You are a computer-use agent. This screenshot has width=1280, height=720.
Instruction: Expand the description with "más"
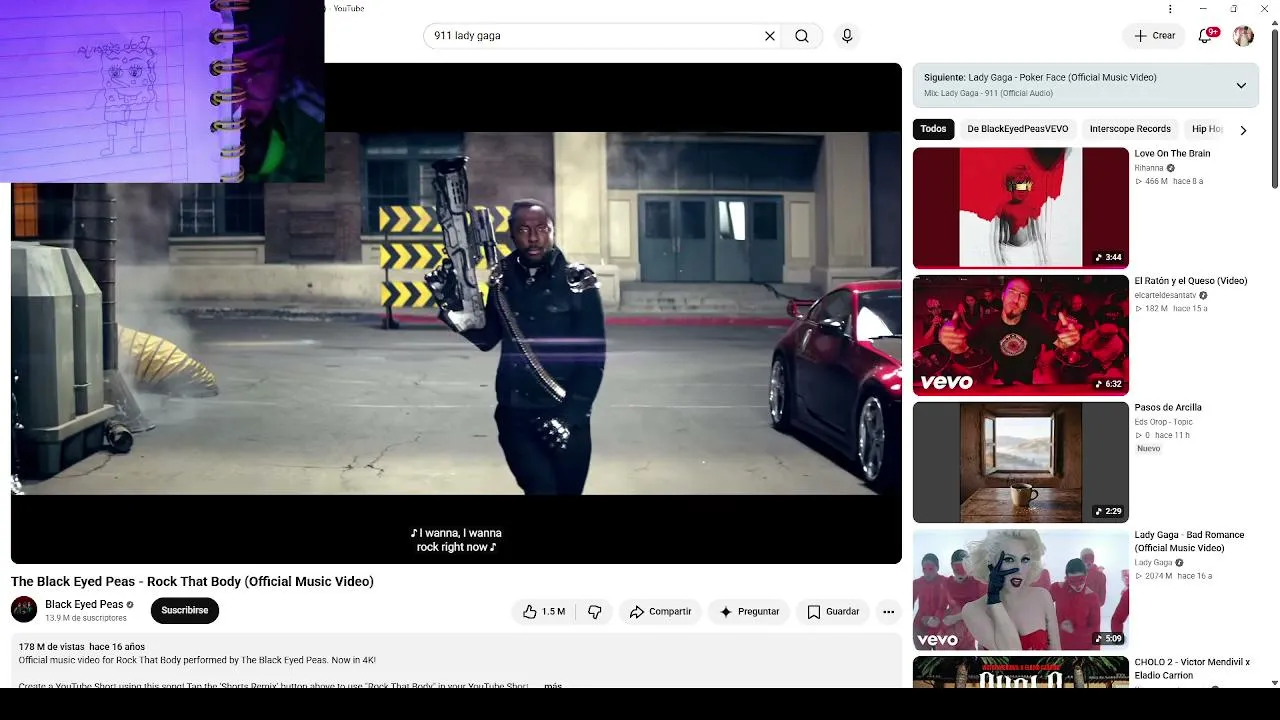[553, 686]
